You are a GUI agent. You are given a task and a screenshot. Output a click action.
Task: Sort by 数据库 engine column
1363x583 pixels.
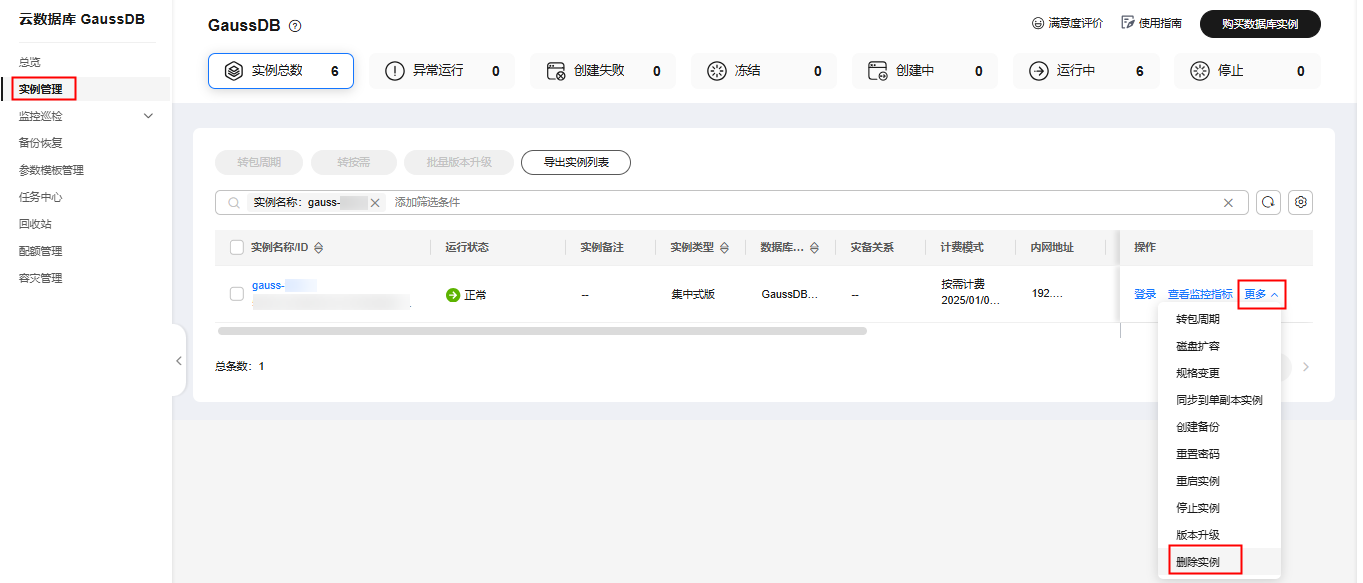814,247
